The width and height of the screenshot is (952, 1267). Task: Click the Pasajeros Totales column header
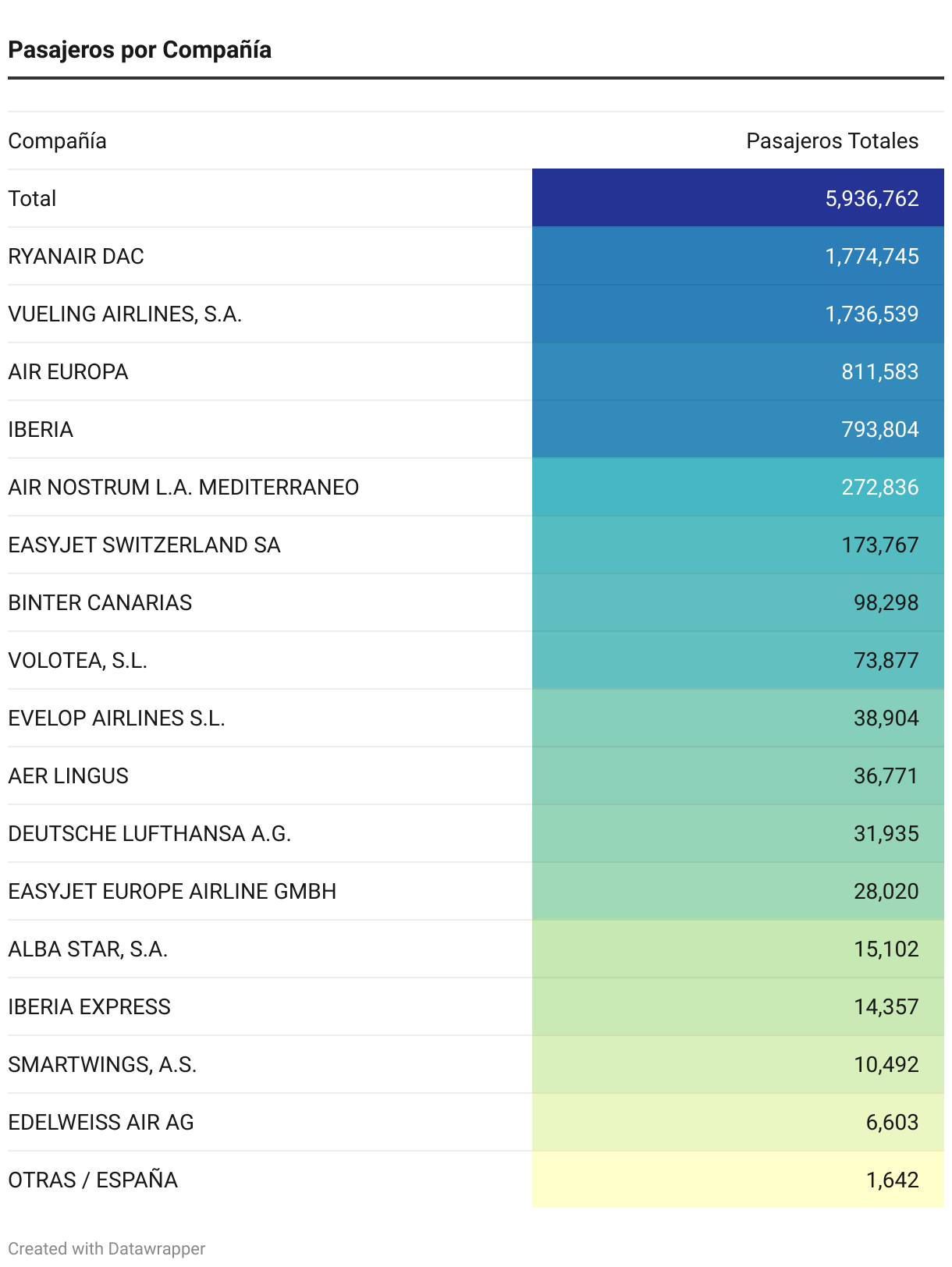[832, 141]
